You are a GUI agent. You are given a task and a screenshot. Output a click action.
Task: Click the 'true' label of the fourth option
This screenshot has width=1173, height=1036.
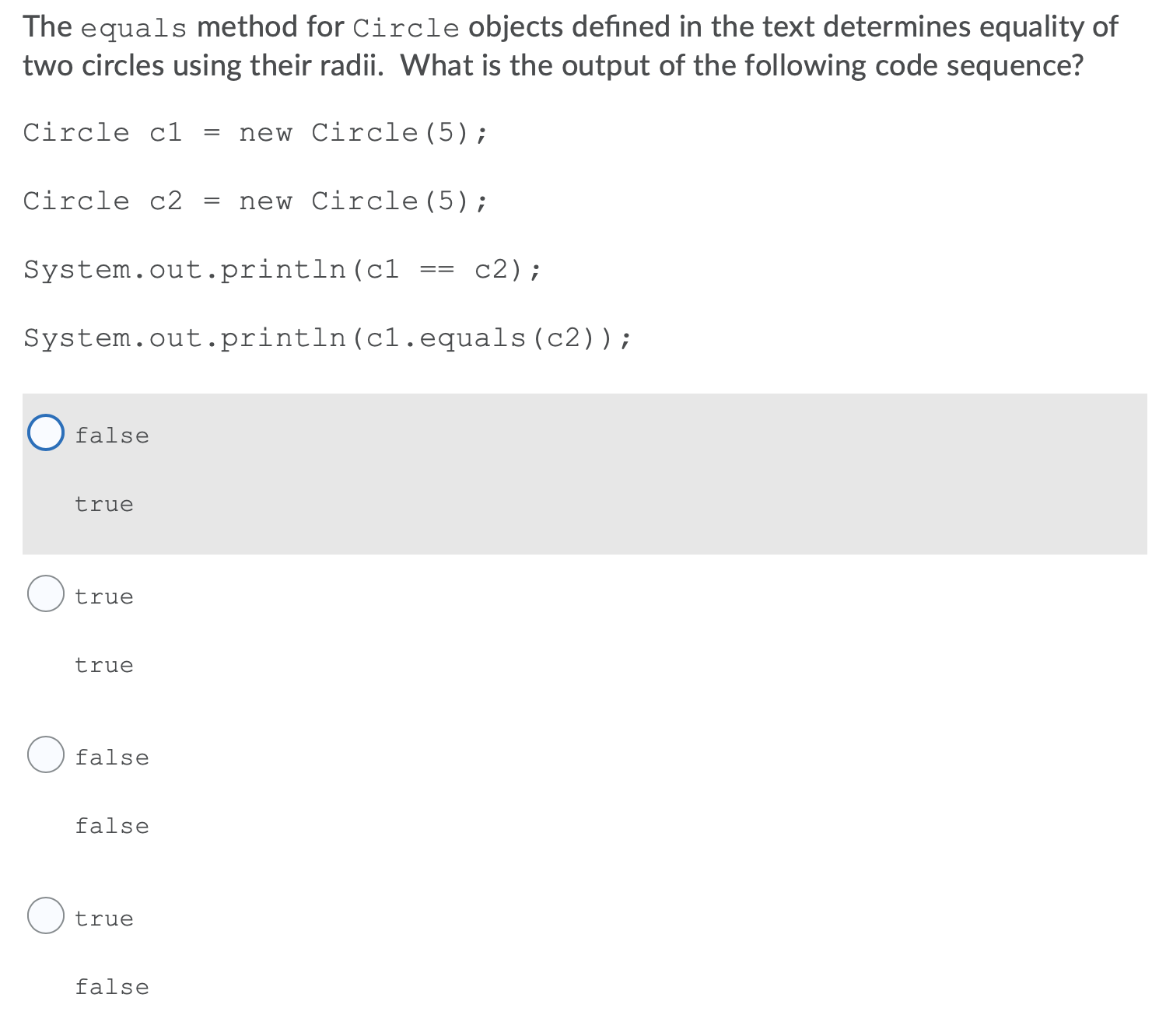pos(104,918)
